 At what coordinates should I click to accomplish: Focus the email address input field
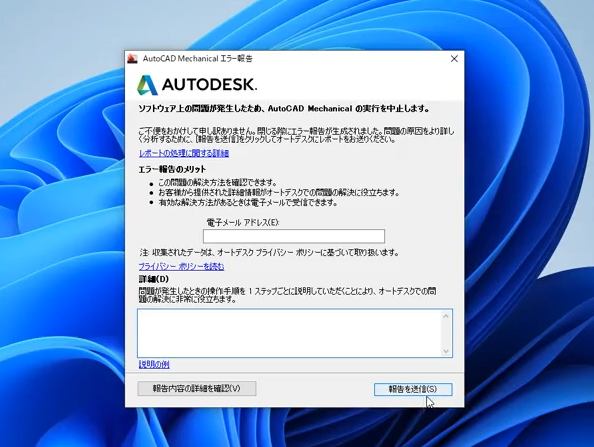[294, 236]
